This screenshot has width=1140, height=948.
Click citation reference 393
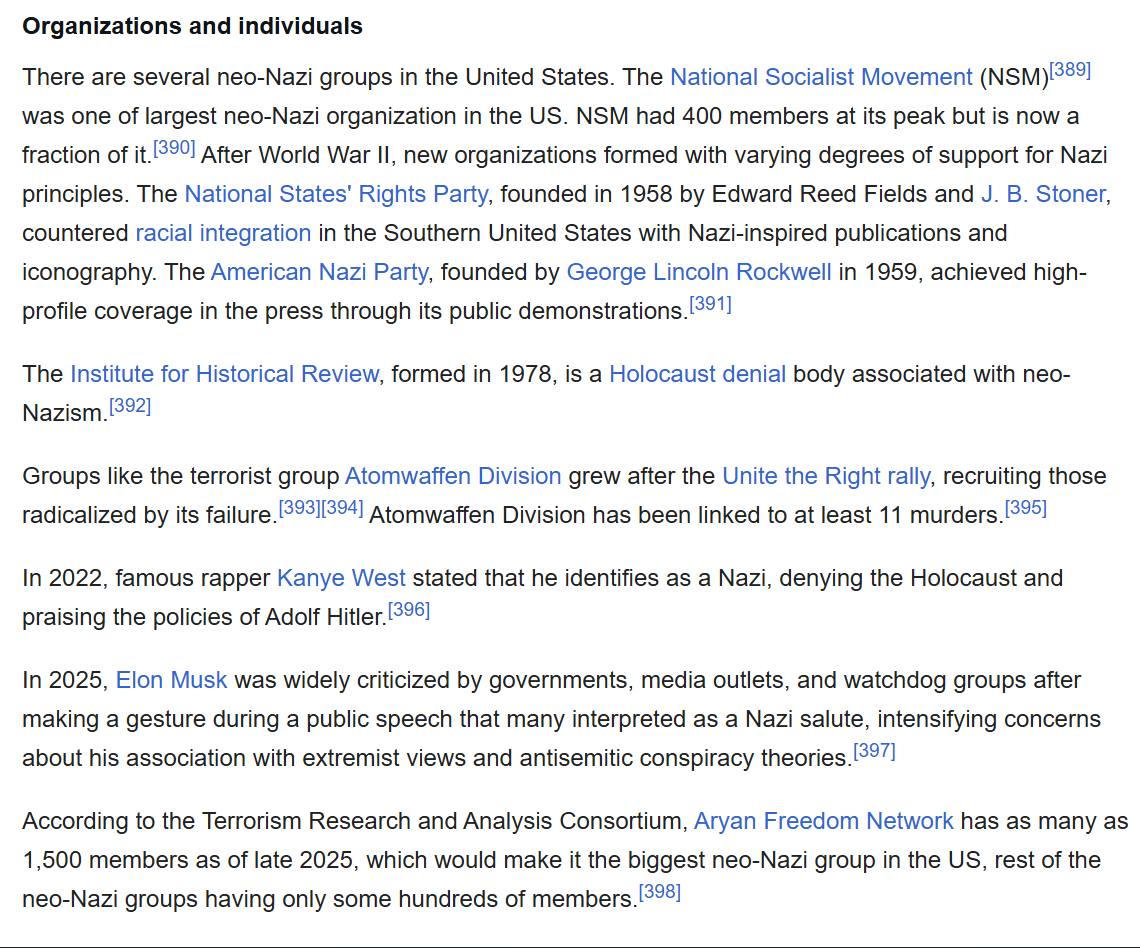click(298, 508)
